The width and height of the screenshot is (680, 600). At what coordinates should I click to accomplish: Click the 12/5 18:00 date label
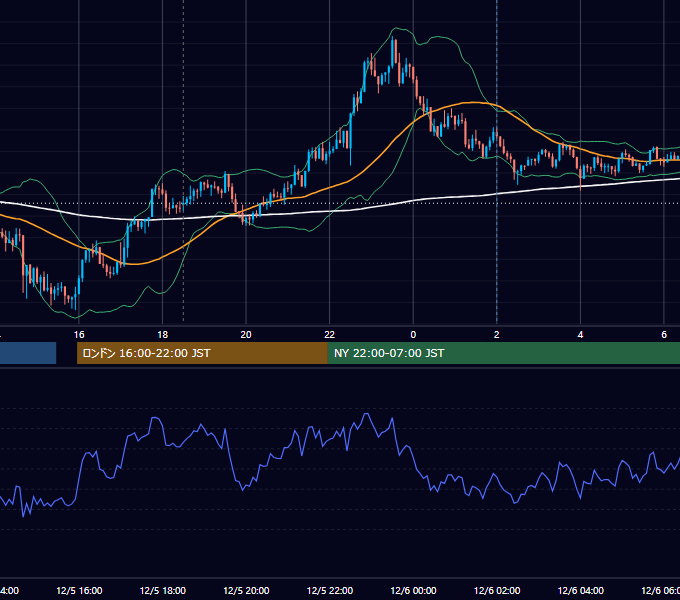tap(163, 590)
